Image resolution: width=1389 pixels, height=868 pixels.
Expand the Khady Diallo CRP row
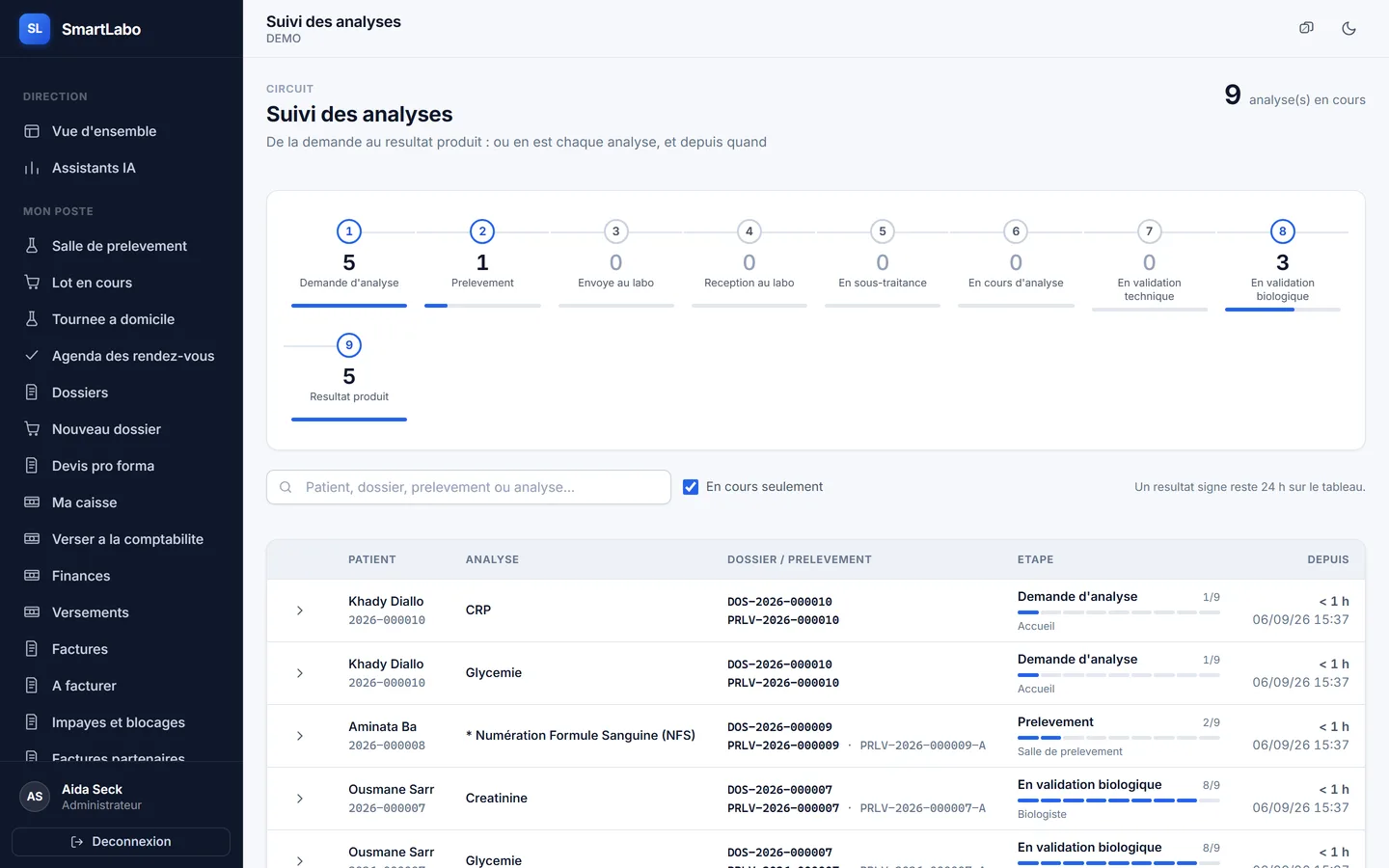tap(300, 610)
